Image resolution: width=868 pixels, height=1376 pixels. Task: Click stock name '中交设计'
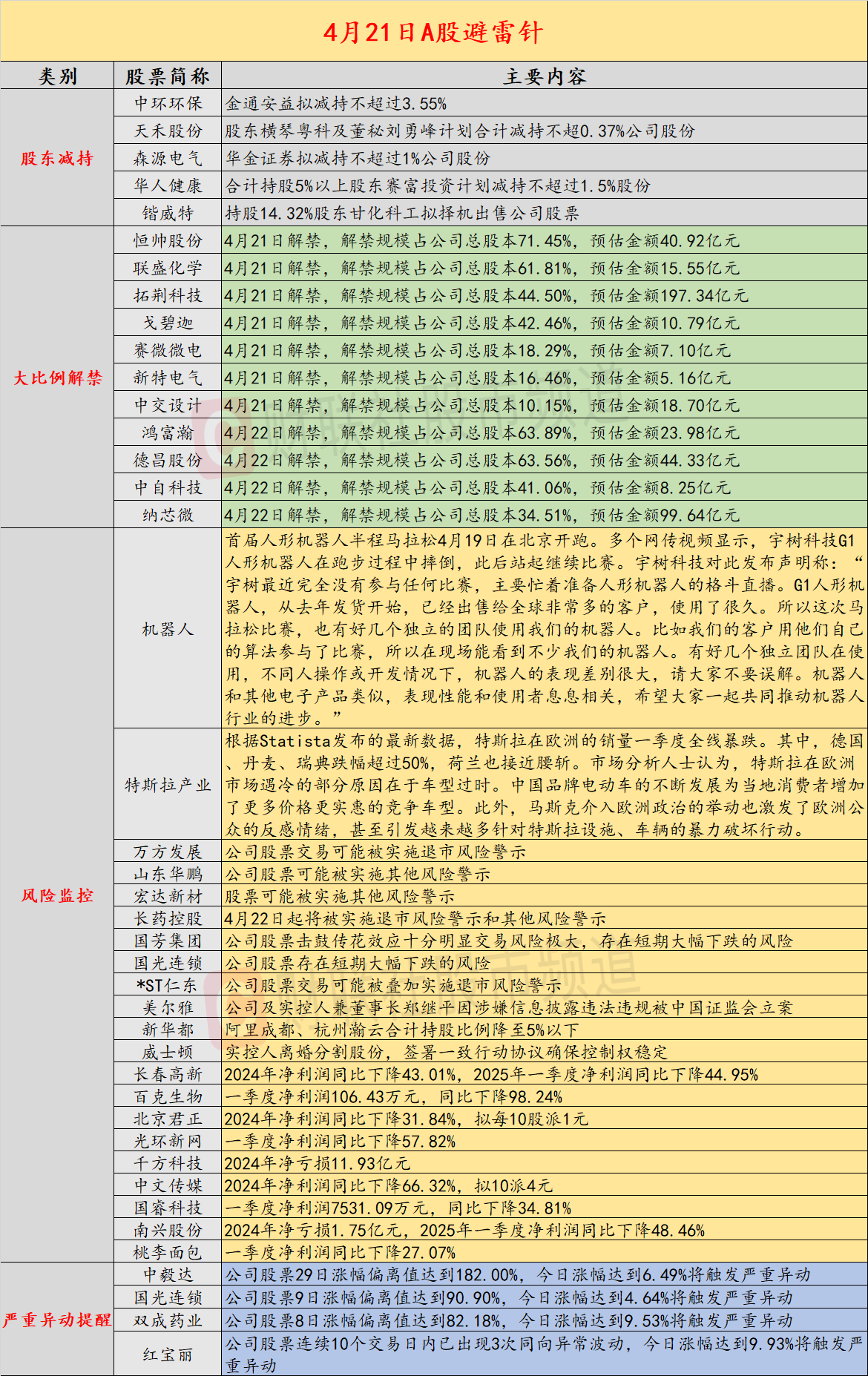point(168,405)
